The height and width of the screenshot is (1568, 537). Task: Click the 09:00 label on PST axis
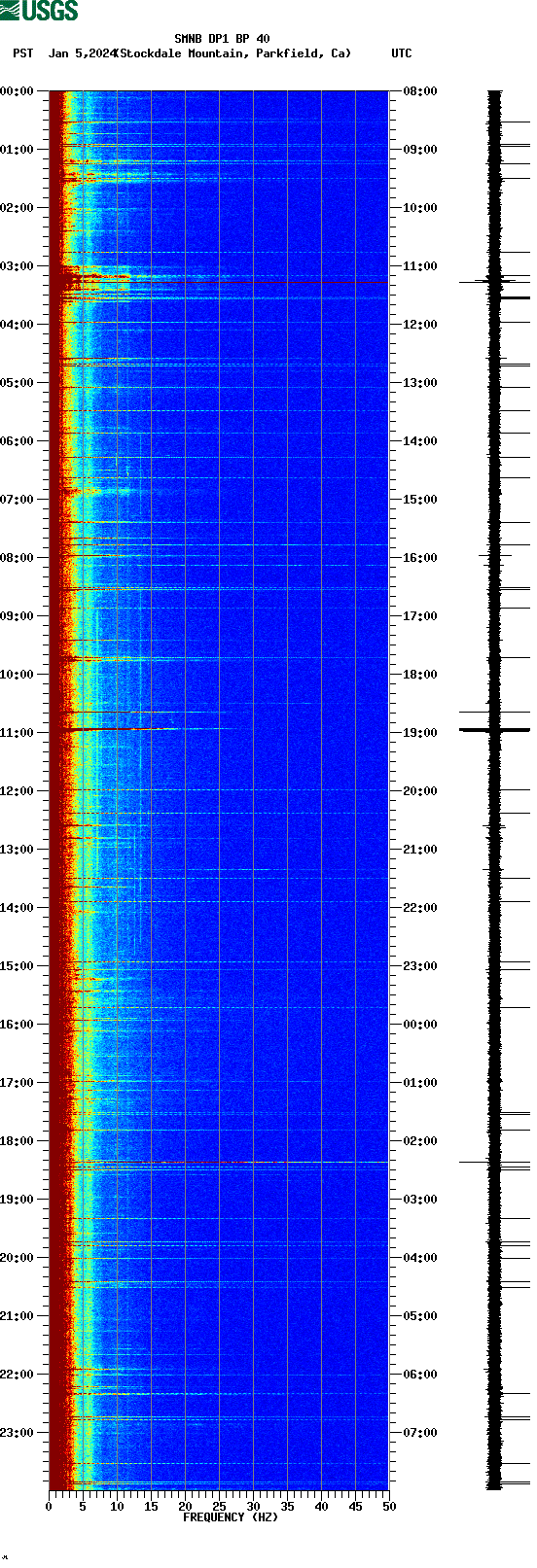[x=18, y=616]
